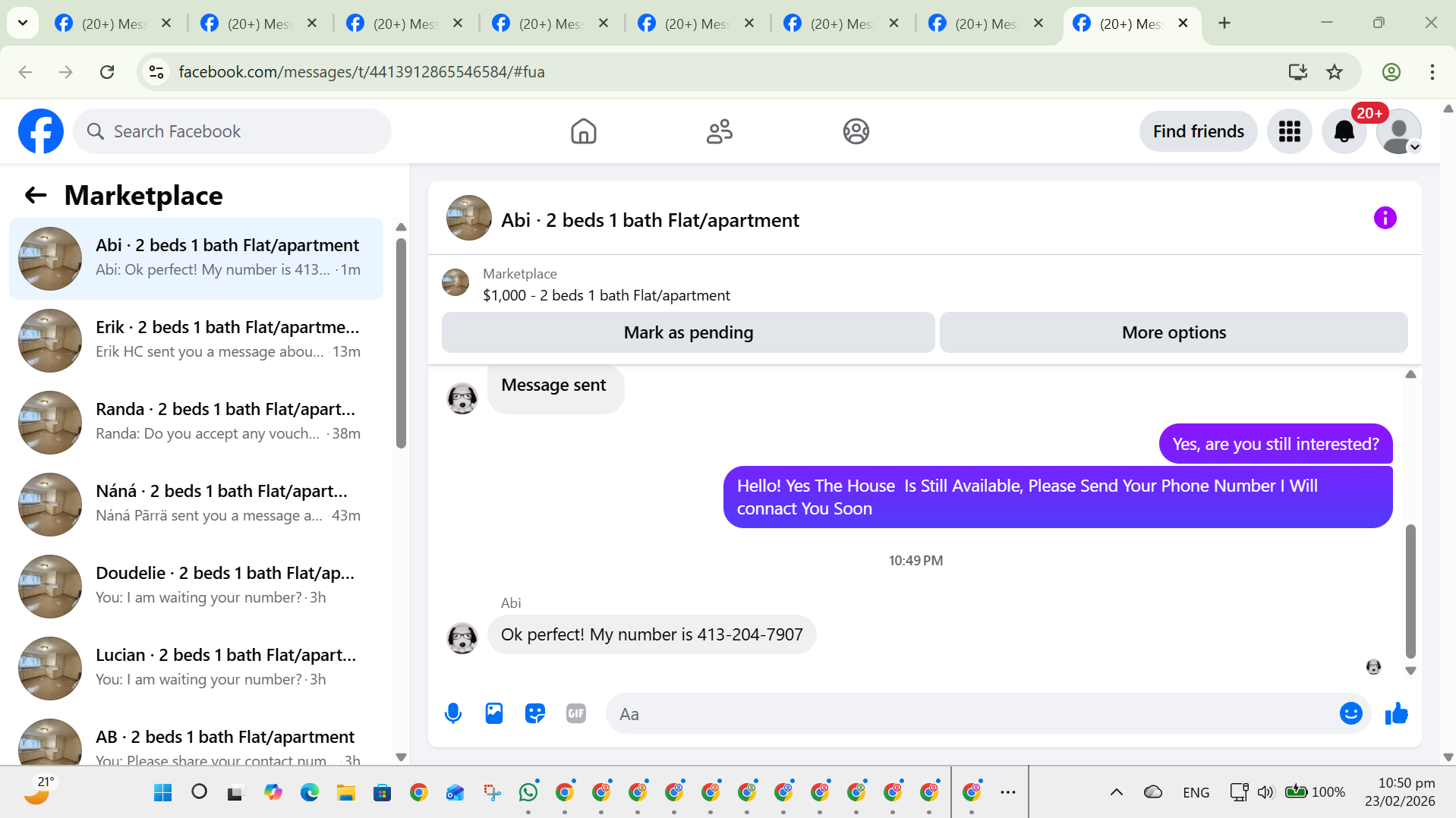Focus the Search Facebook field

(232, 131)
